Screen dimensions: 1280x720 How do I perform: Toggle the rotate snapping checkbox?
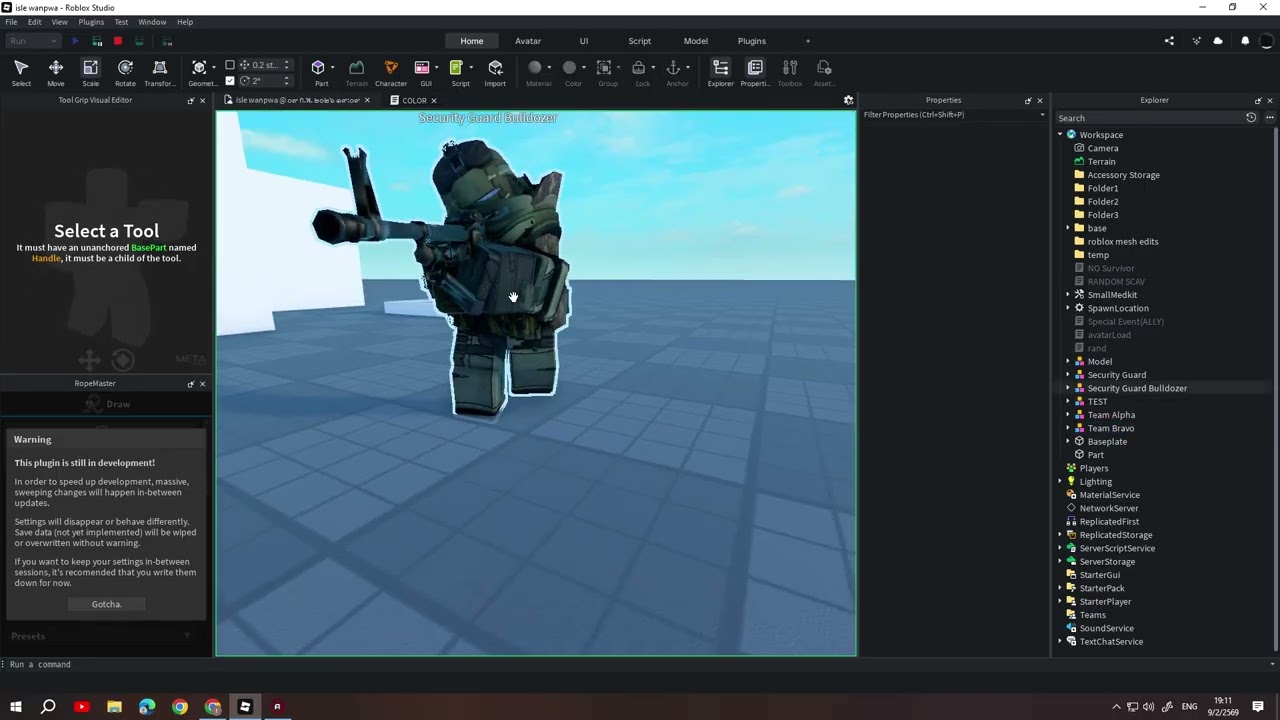coord(230,81)
